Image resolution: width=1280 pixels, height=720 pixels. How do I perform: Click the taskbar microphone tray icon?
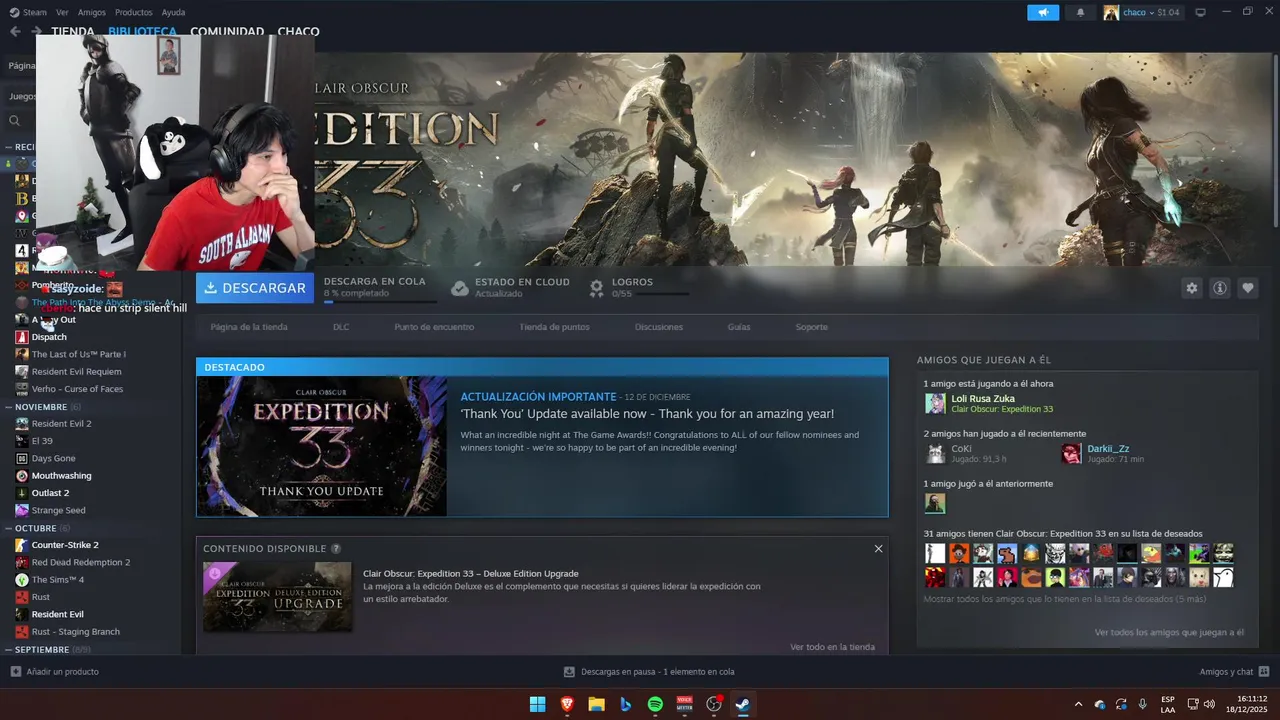(1142, 704)
